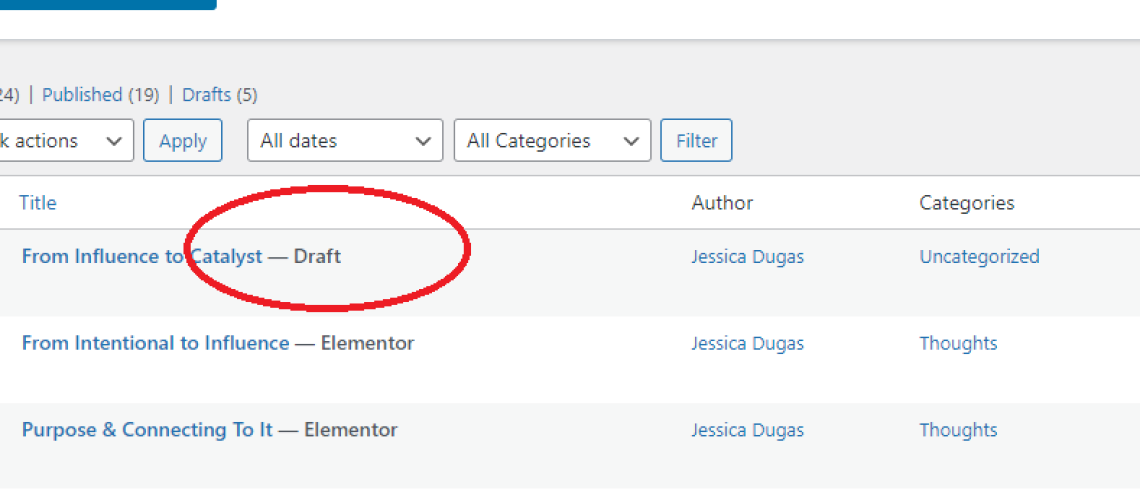Click the Filter button
1140x500 pixels.
point(697,140)
